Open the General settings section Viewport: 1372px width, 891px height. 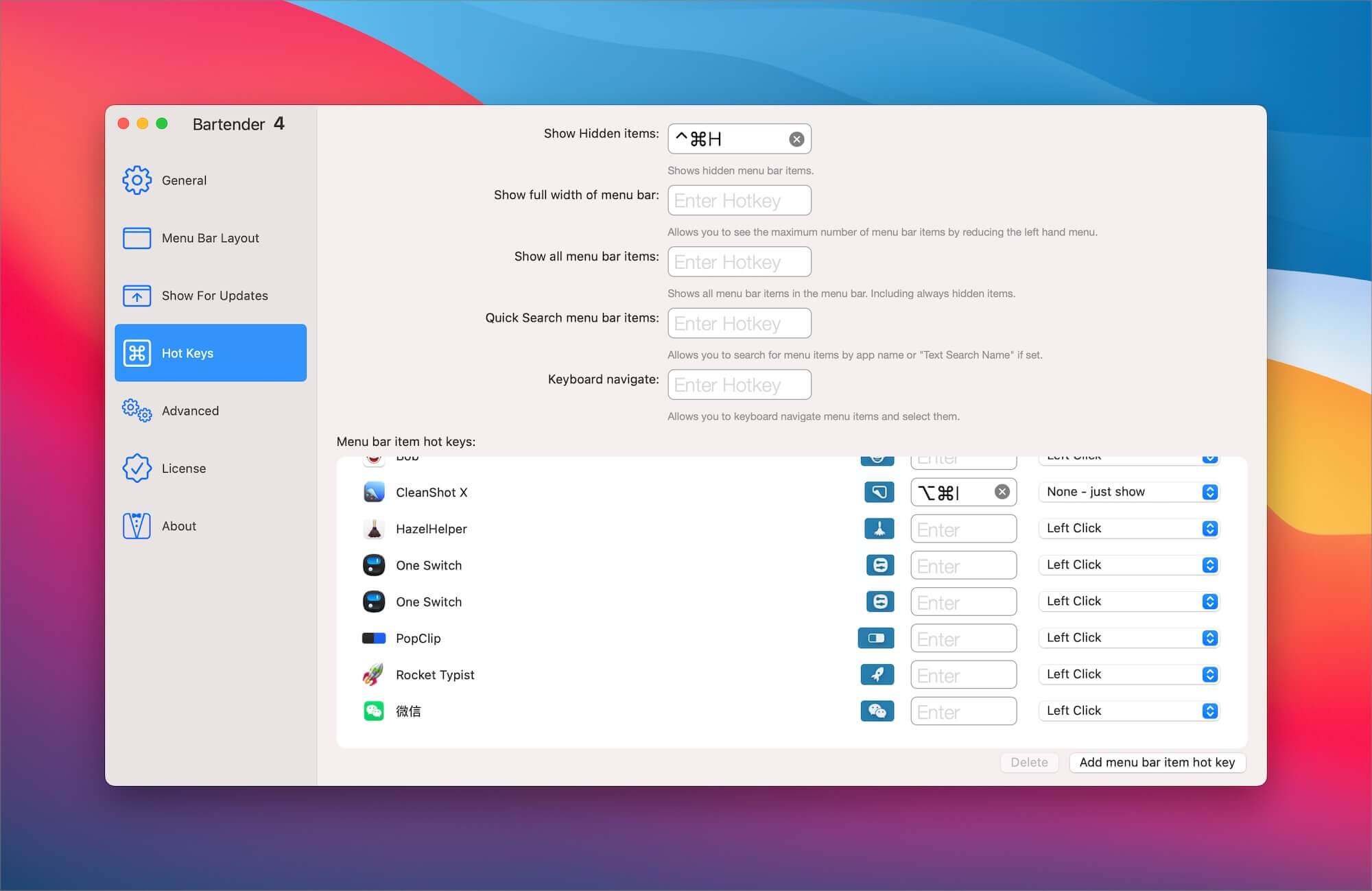(210, 180)
